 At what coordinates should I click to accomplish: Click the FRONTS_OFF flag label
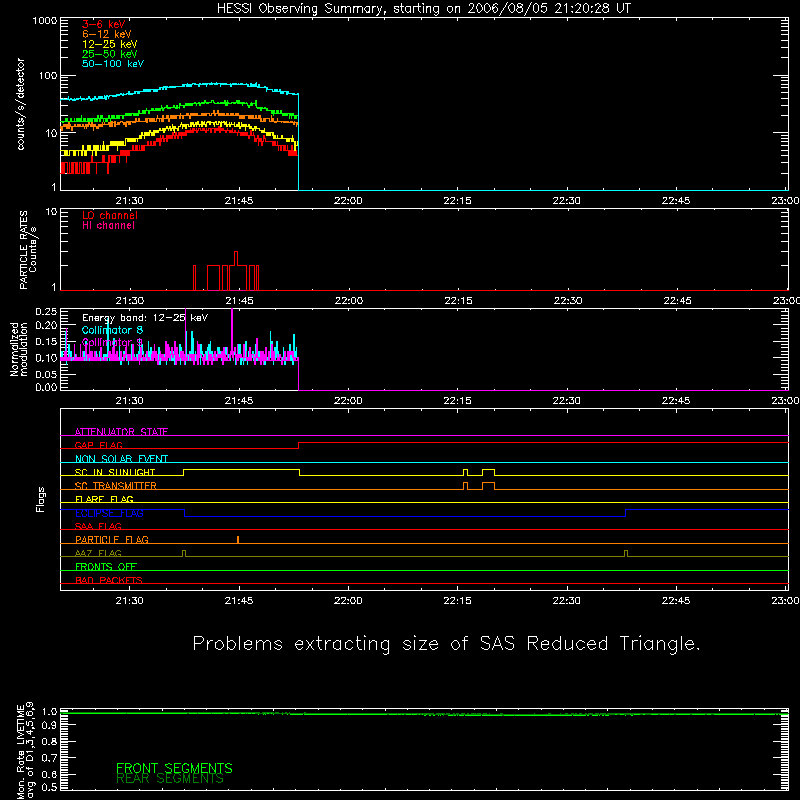(x=106, y=566)
